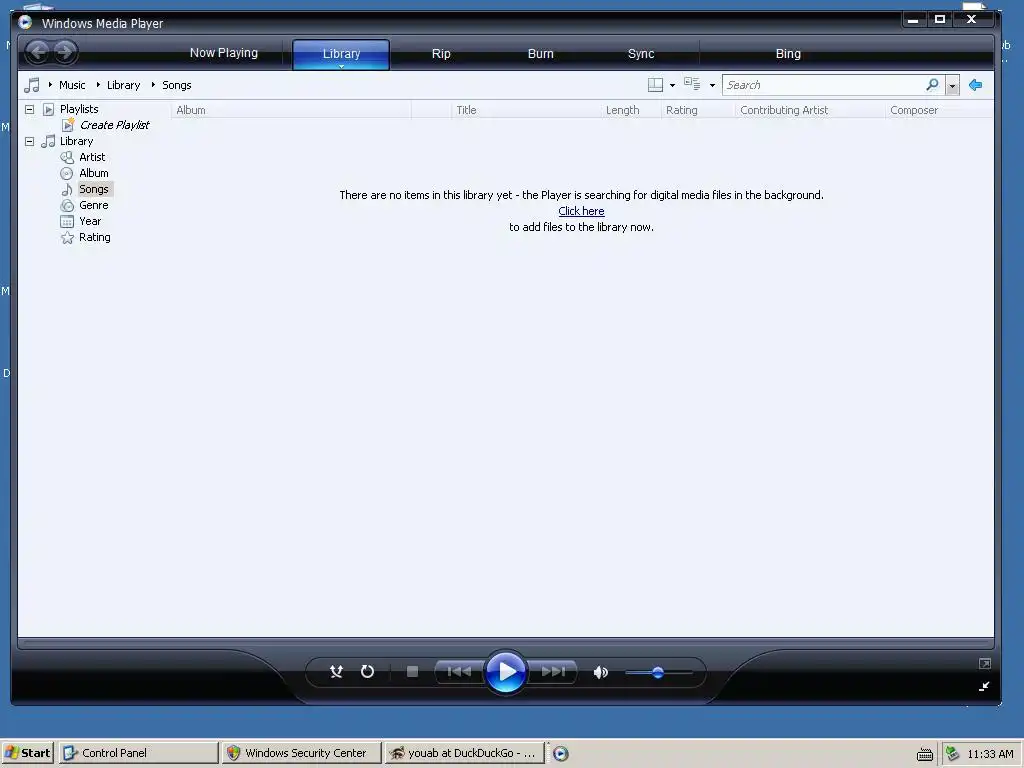Open the Start menu
The image size is (1024, 768).
pyautogui.click(x=27, y=753)
